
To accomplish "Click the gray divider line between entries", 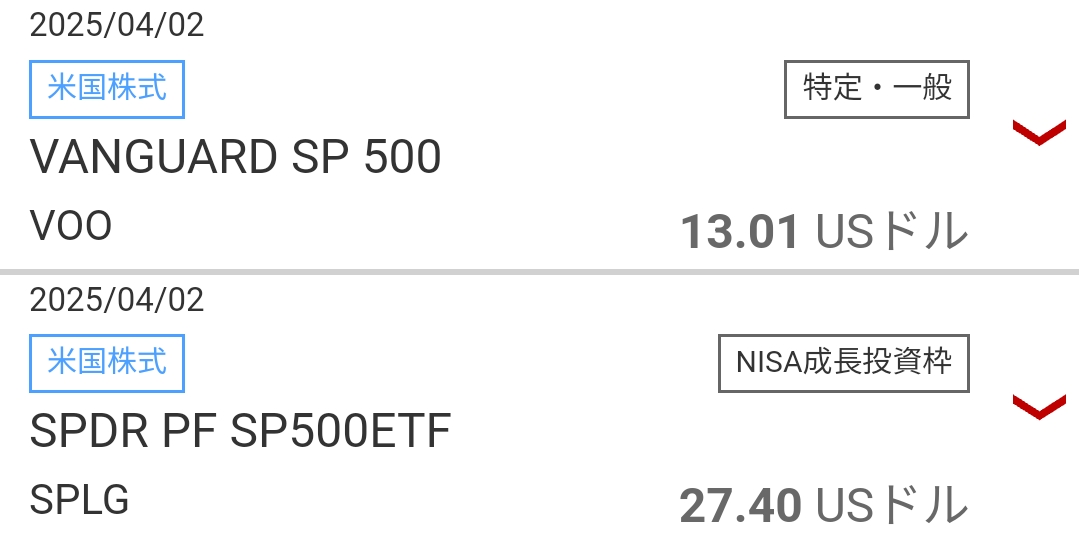I will coord(539,272).
